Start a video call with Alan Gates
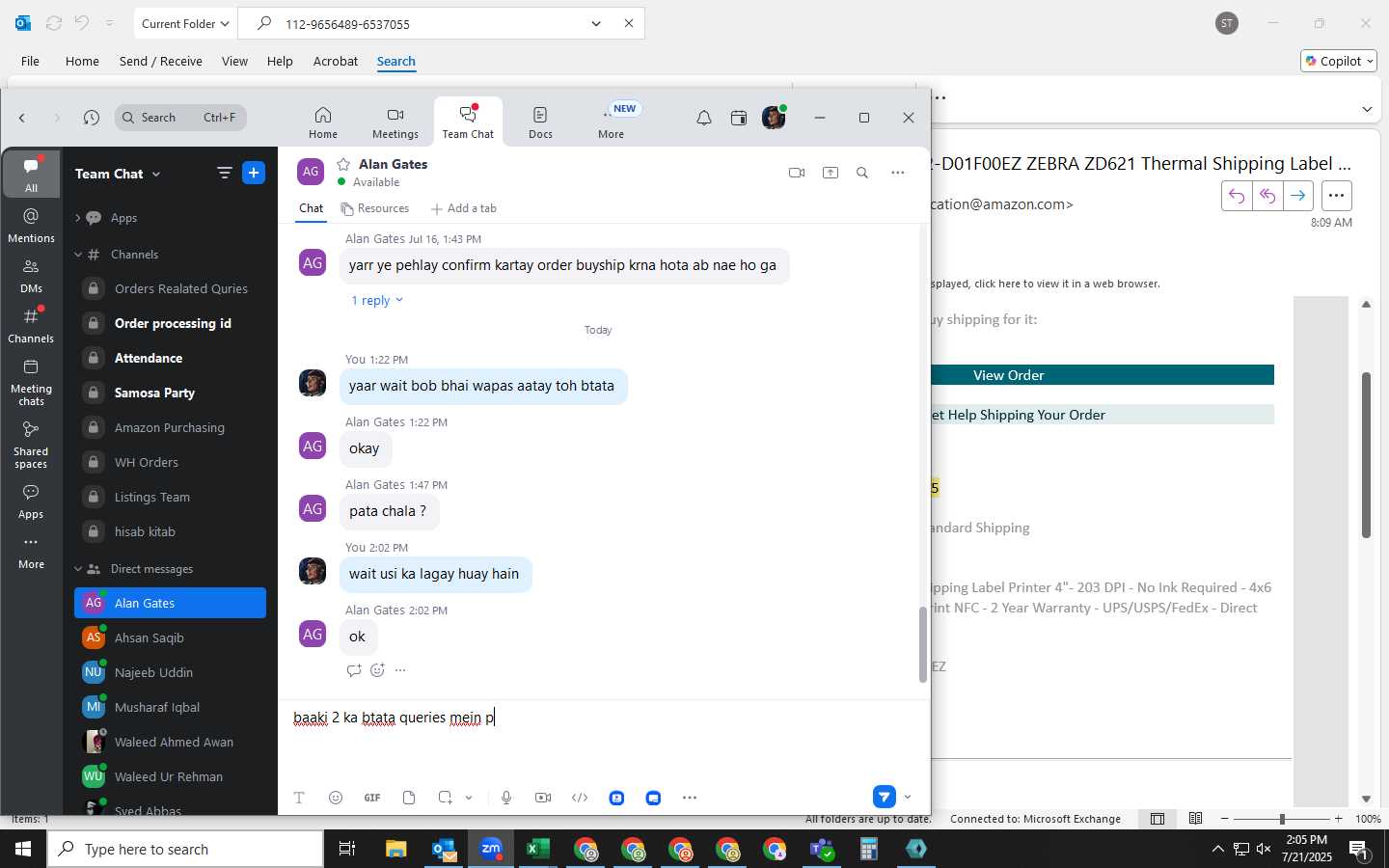The width and height of the screenshot is (1389, 868). (x=797, y=173)
